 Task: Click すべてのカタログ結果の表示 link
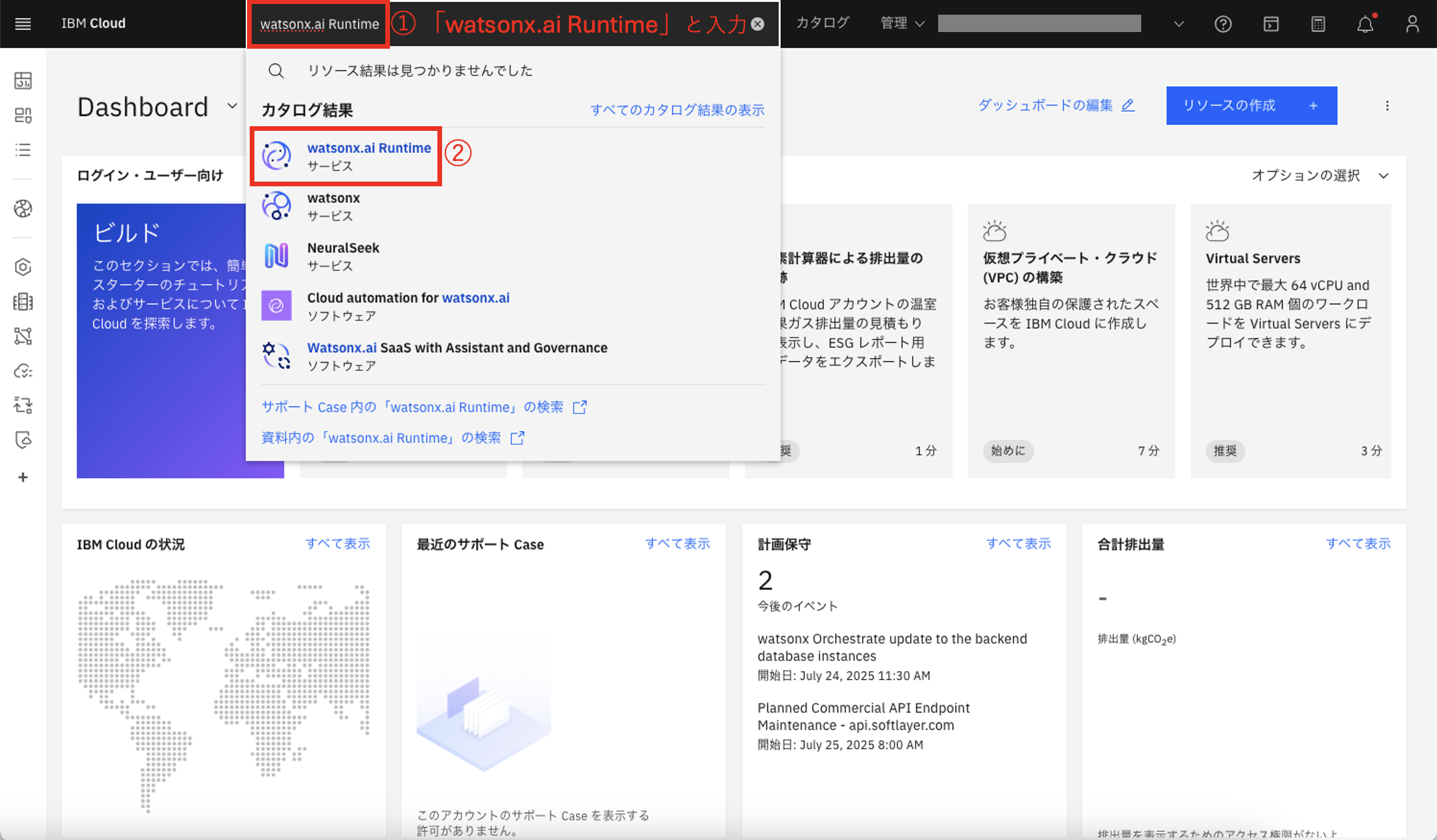coord(676,110)
